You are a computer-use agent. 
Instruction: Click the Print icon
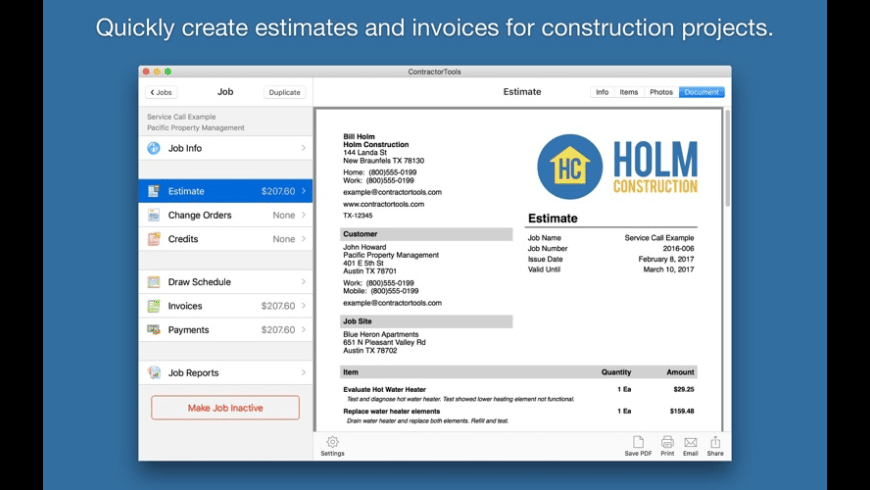(x=667, y=442)
